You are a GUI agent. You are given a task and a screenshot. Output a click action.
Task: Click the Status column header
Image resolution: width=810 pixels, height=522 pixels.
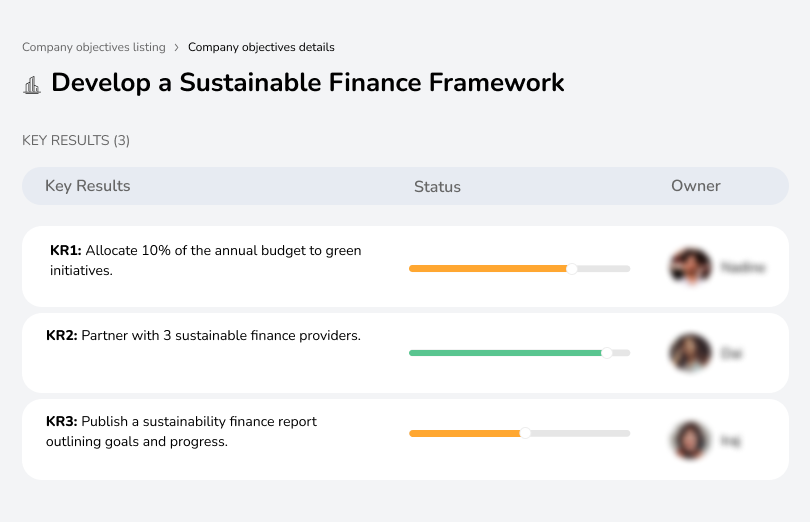pos(437,187)
